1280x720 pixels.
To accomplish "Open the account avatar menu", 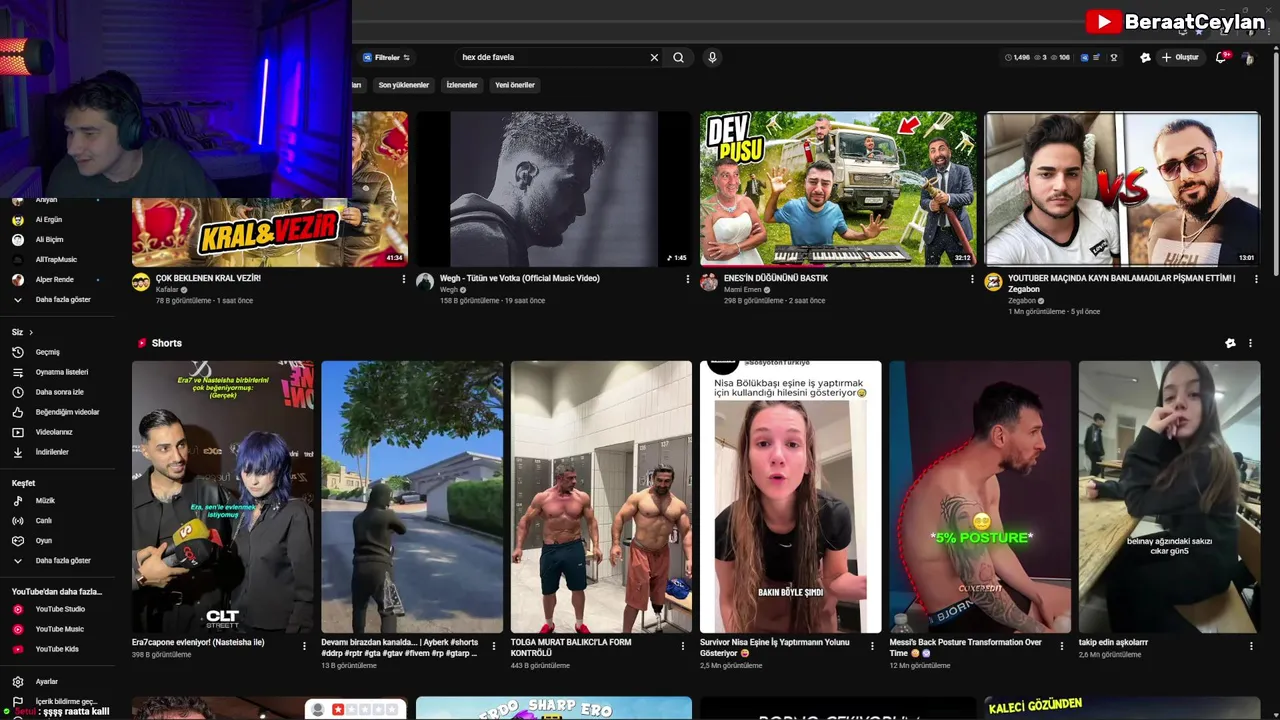I will [x=1247, y=58].
